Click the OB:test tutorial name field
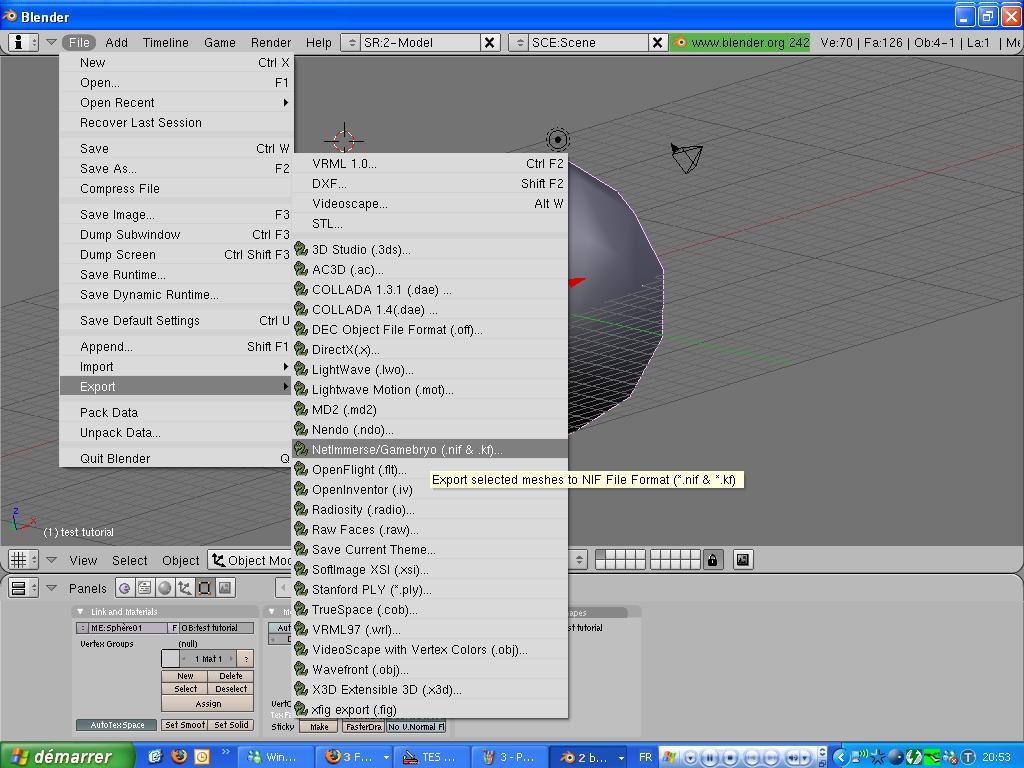This screenshot has width=1024, height=768. pos(217,628)
